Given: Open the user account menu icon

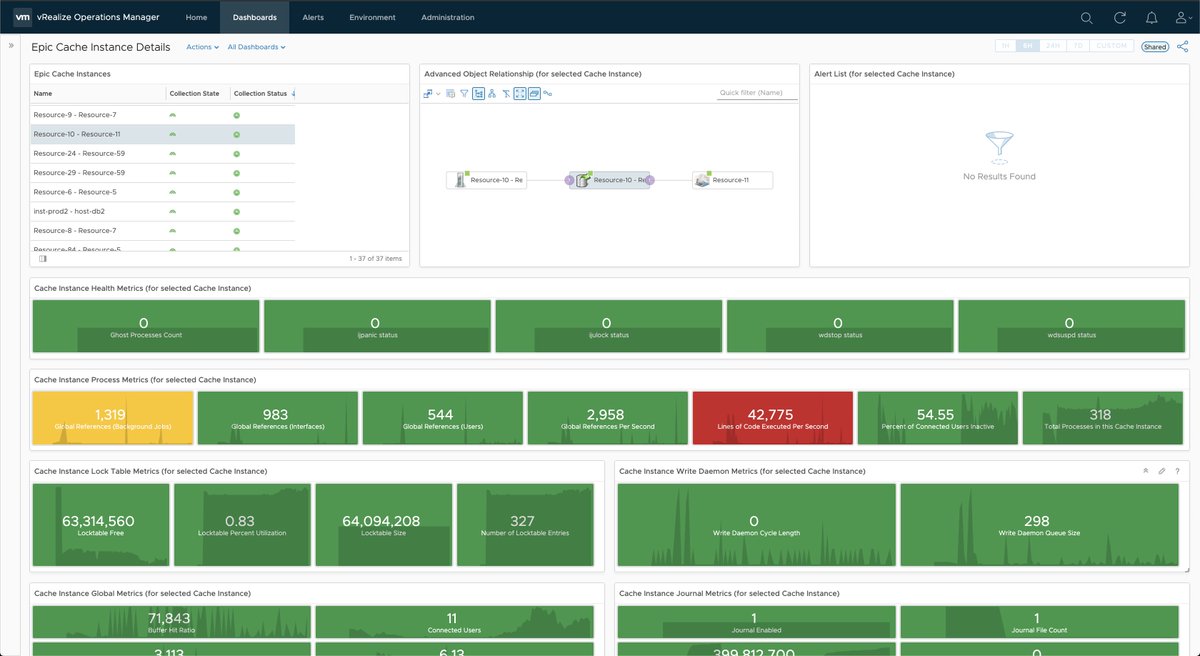Looking at the screenshot, I should pos(1182,17).
